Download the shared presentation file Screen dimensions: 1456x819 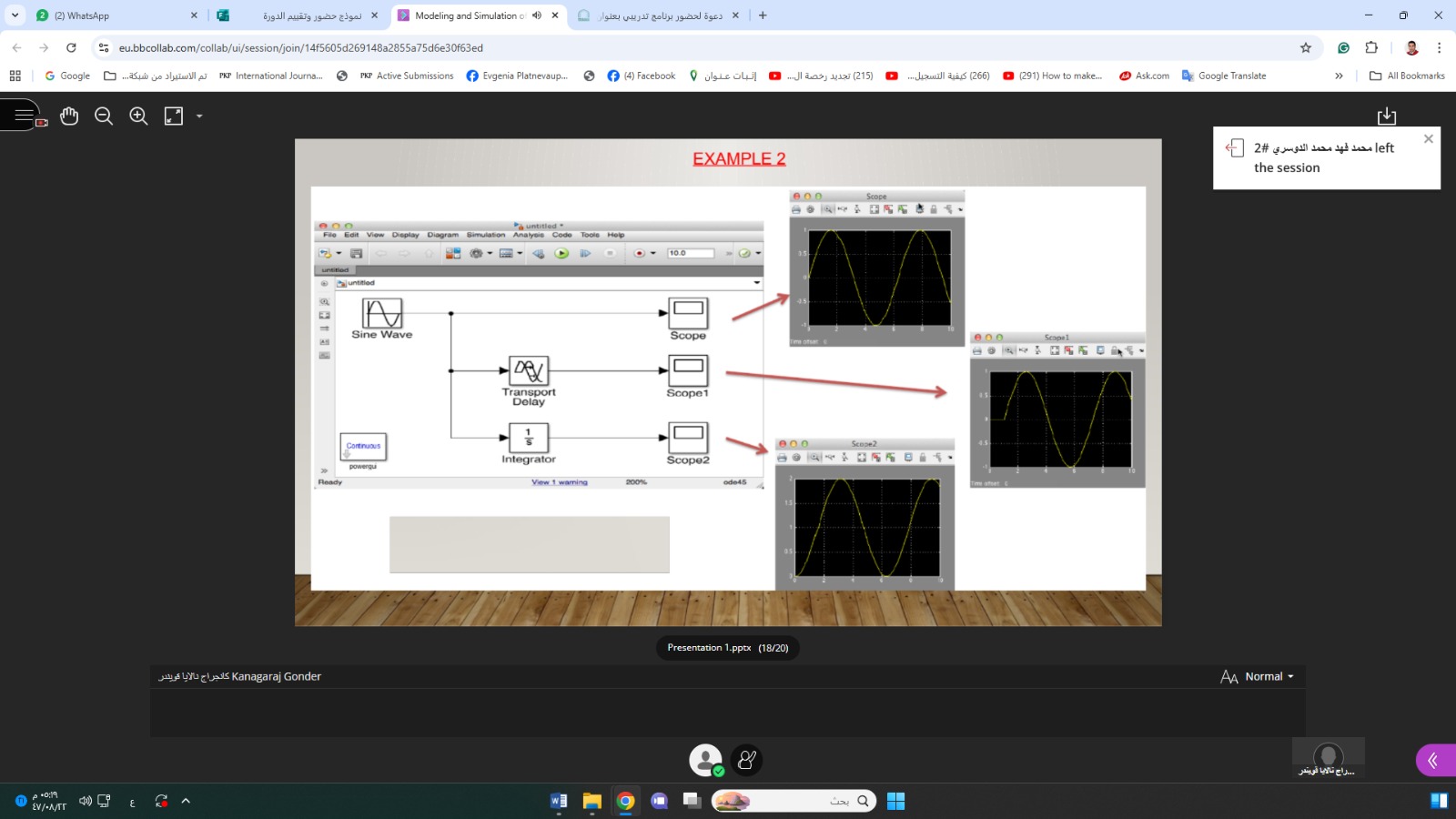[1386, 116]
